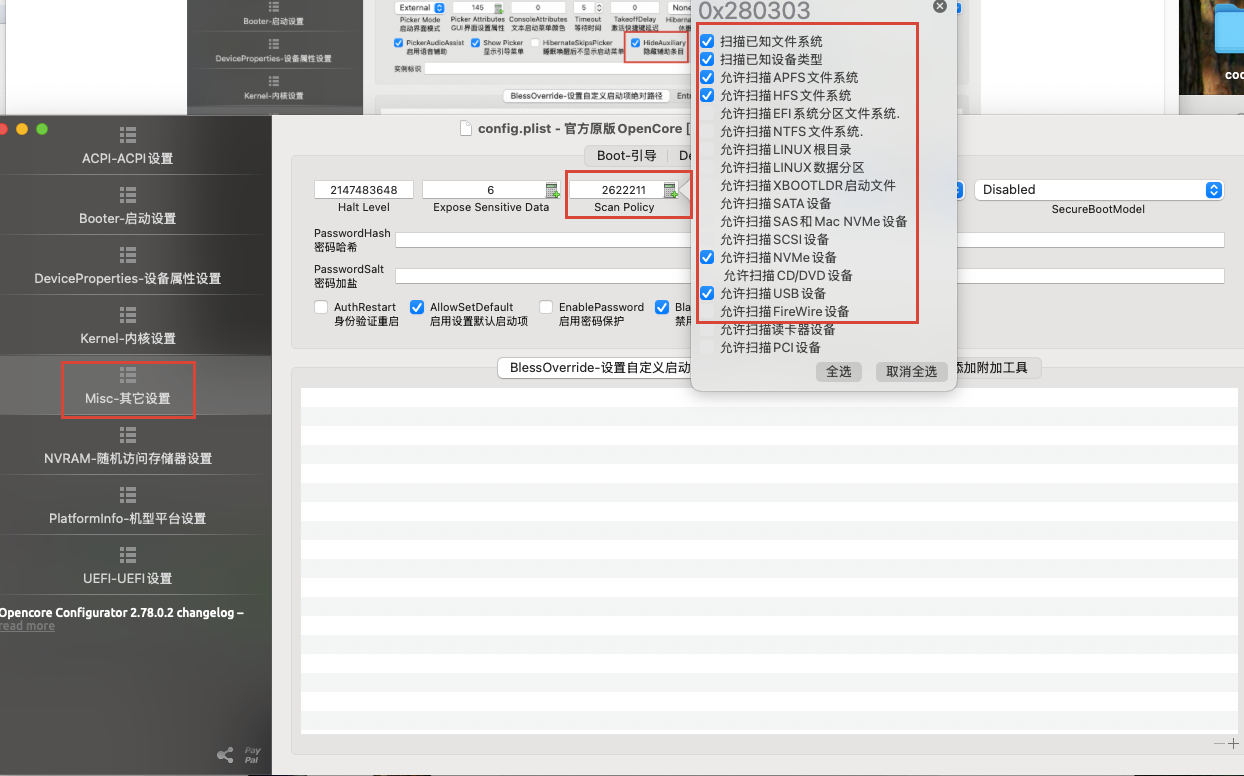Click the share icon in sidebar footer
The width and height of the screenshot is (1244, 776).
pyautogui.click(x=225, y=755)
